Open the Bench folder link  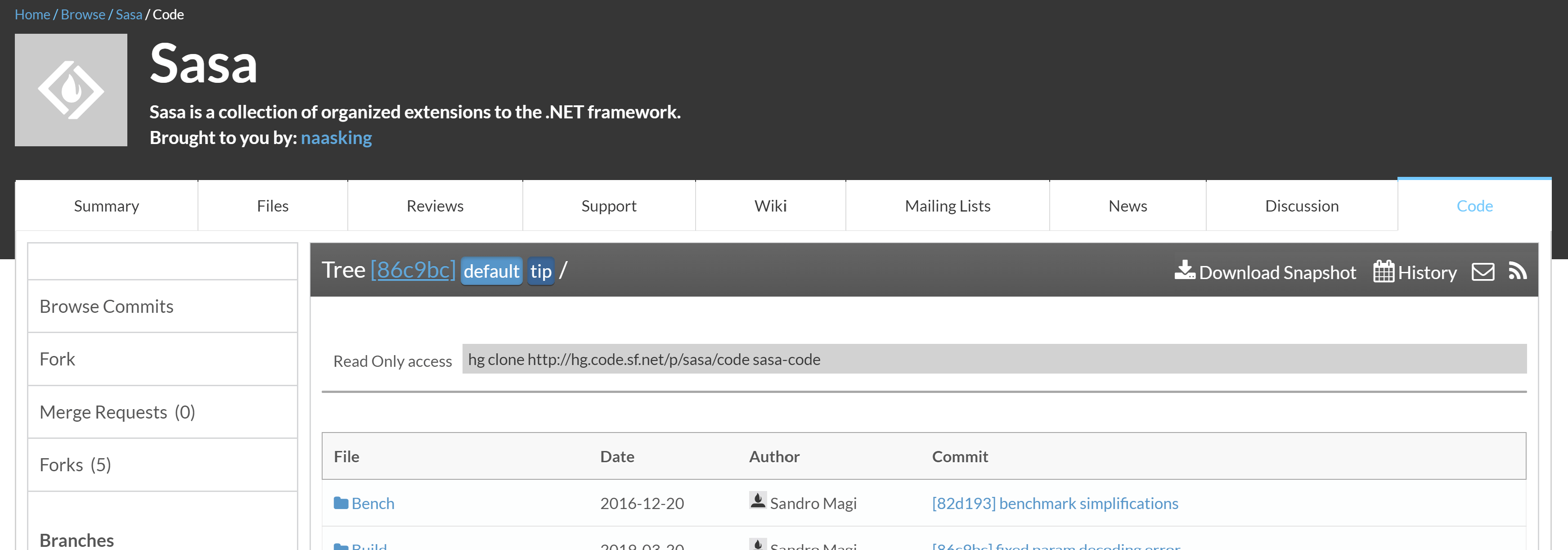373,503
